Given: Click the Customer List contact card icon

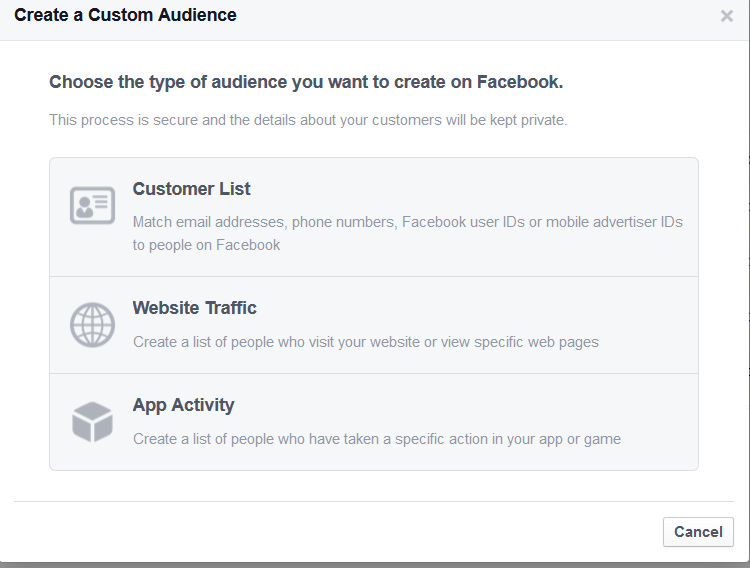Looking at the screenshot, I should coord(92,205).
